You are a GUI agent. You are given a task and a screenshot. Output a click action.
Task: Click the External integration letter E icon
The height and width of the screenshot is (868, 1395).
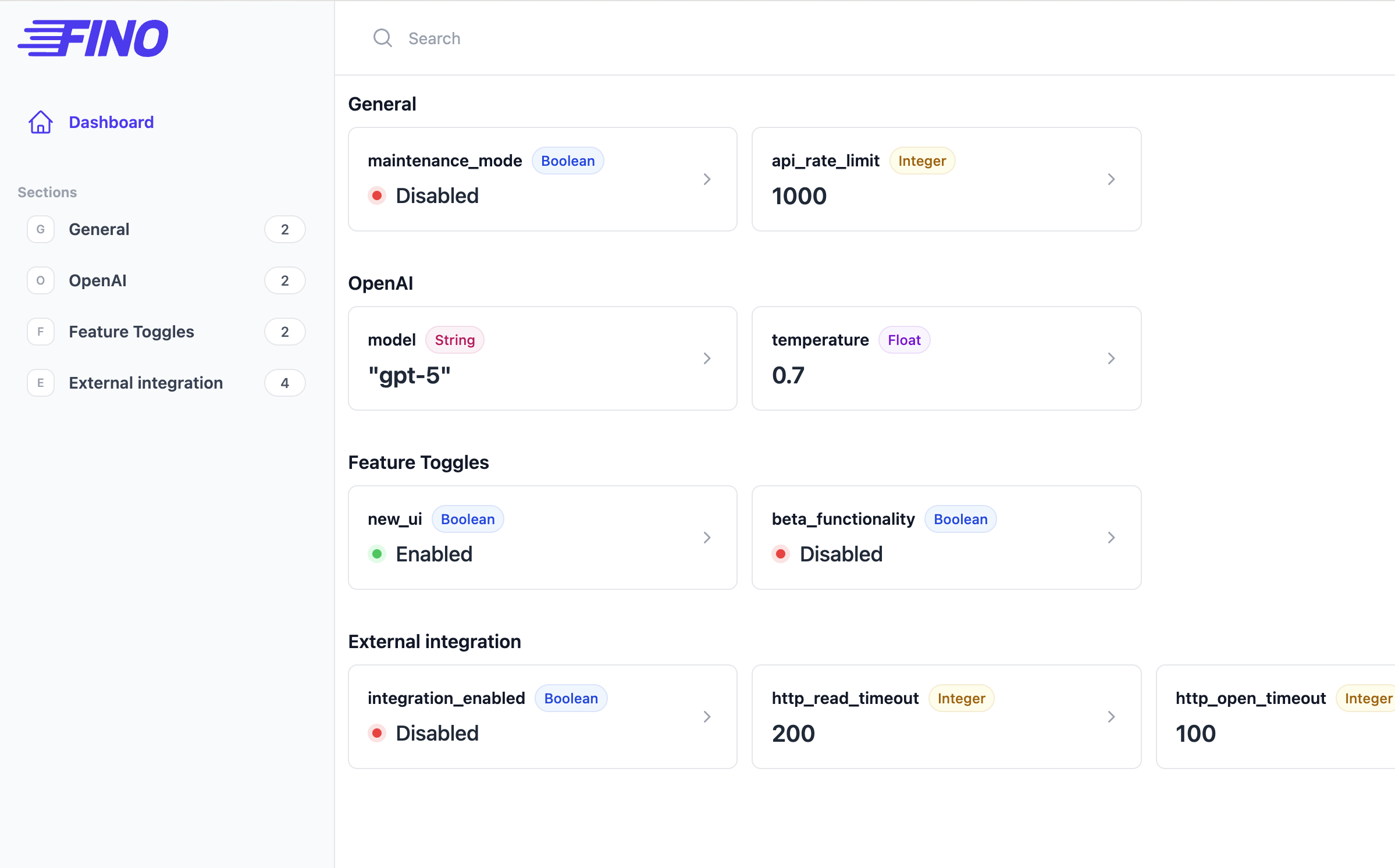tap(41, 383)
